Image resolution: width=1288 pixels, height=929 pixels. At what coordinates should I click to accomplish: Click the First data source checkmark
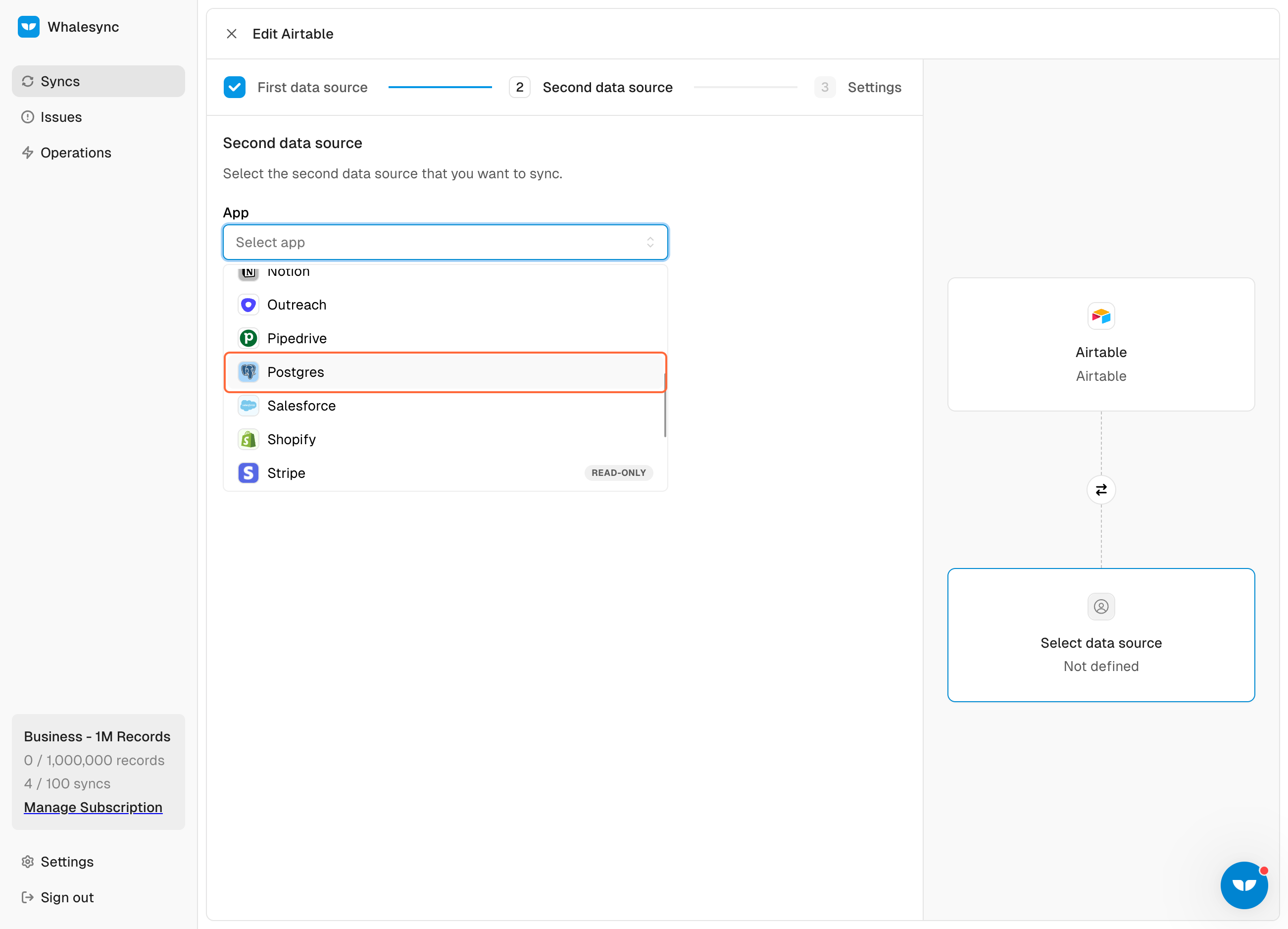tap(235, 88)
